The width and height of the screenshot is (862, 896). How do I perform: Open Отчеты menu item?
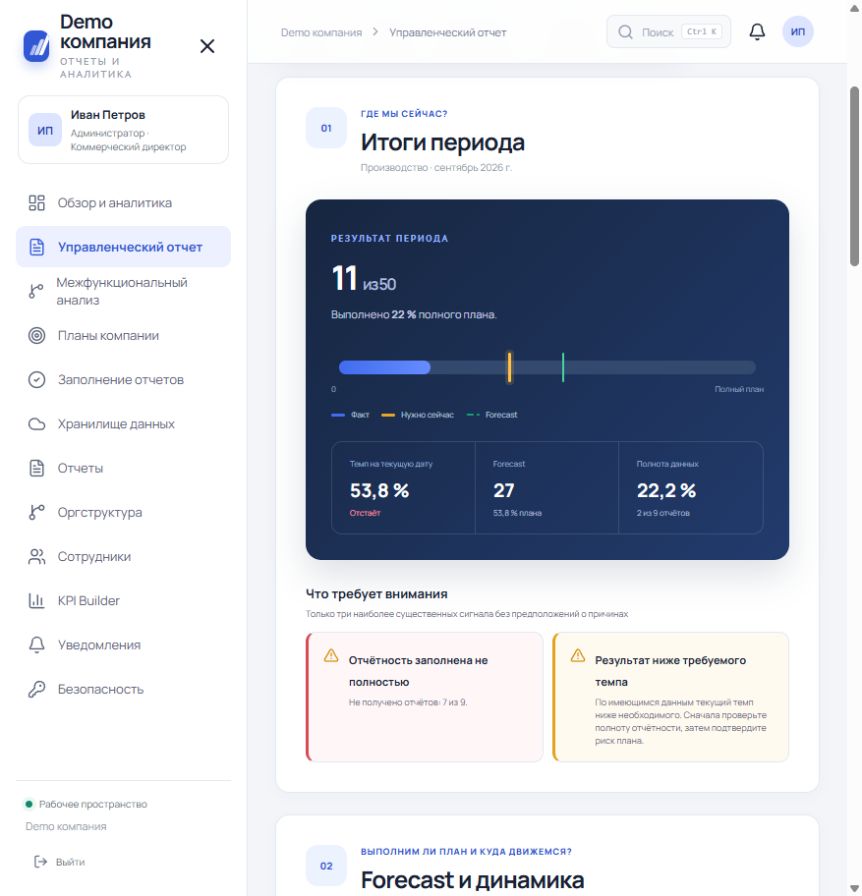(x=123, y=468)
